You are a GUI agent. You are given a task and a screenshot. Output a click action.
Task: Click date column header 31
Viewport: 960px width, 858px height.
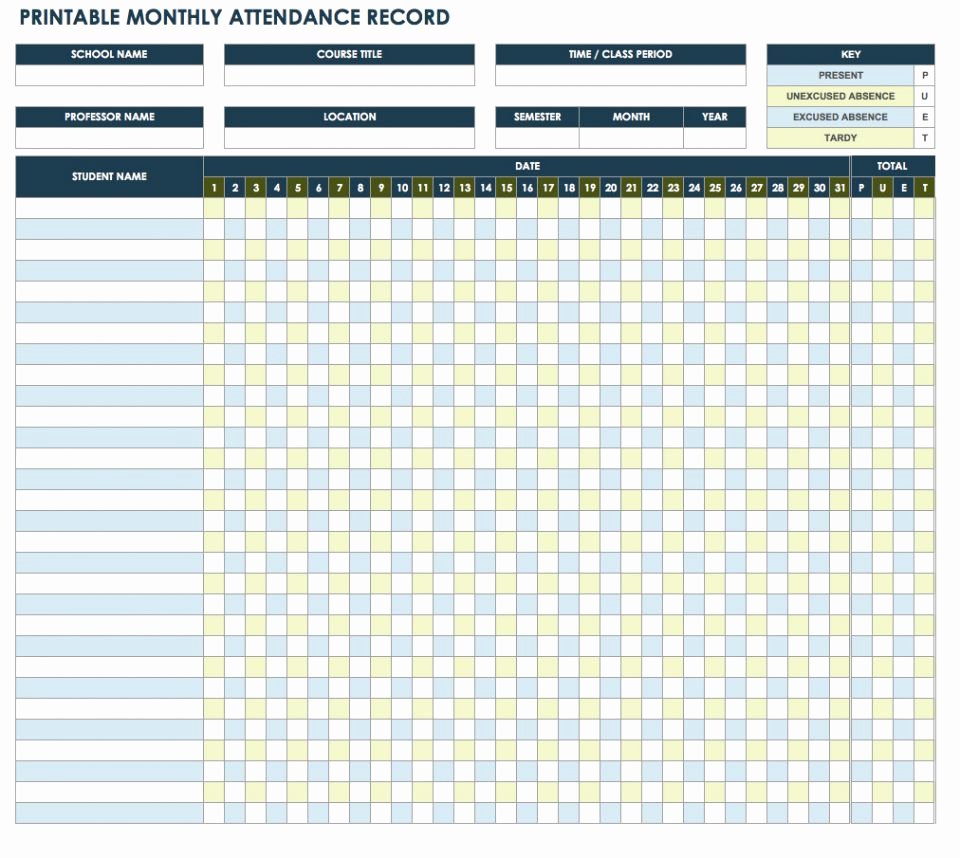(839, 187)
